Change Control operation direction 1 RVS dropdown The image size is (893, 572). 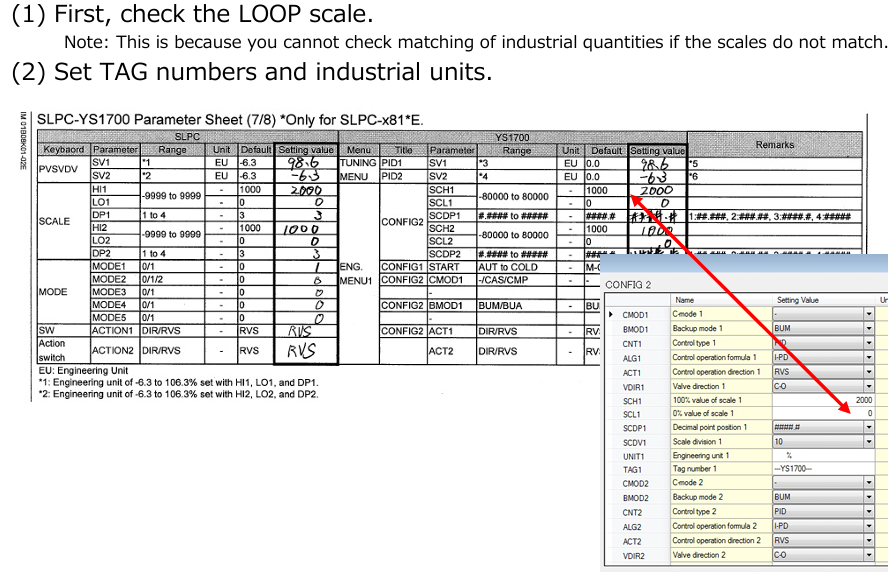pyautogui.click(x=868, y=371)
